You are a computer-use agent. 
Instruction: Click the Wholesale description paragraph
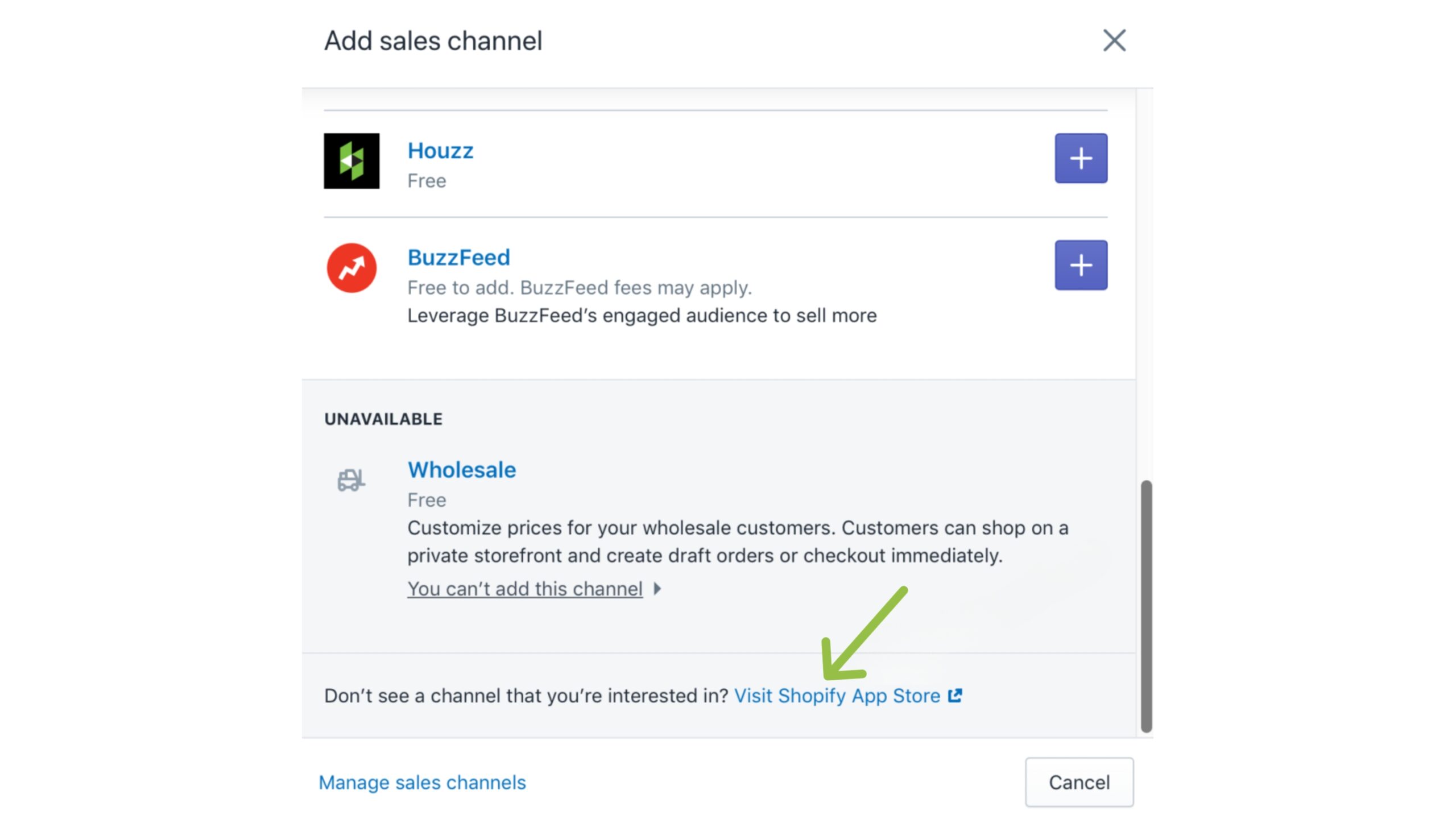click(x=738, y=541)
